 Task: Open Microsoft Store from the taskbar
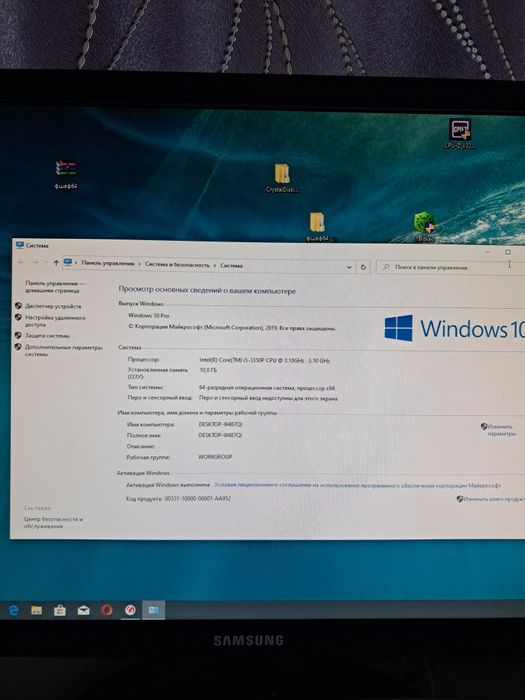click(60, 610)
